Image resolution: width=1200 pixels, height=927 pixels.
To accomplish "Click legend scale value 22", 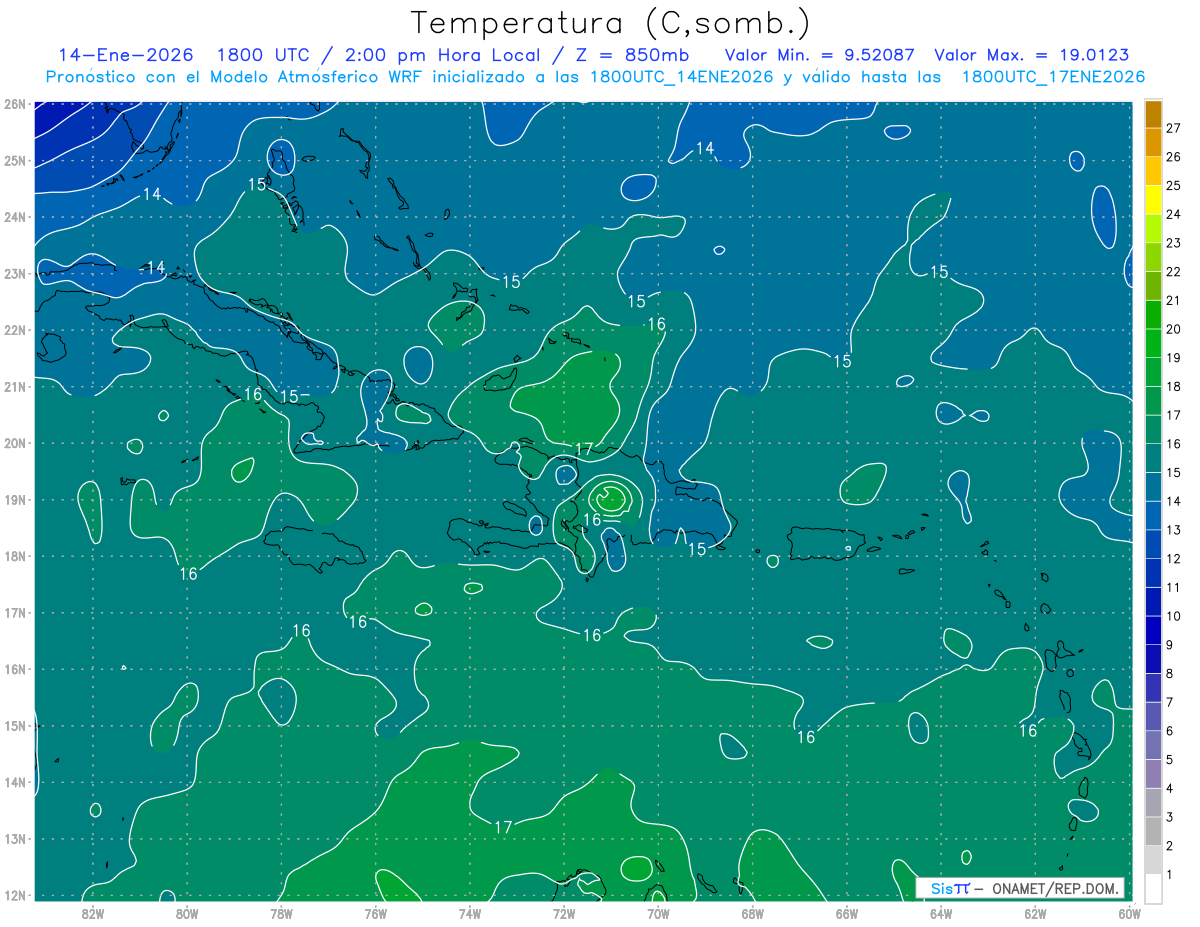I will point(1174,272).
